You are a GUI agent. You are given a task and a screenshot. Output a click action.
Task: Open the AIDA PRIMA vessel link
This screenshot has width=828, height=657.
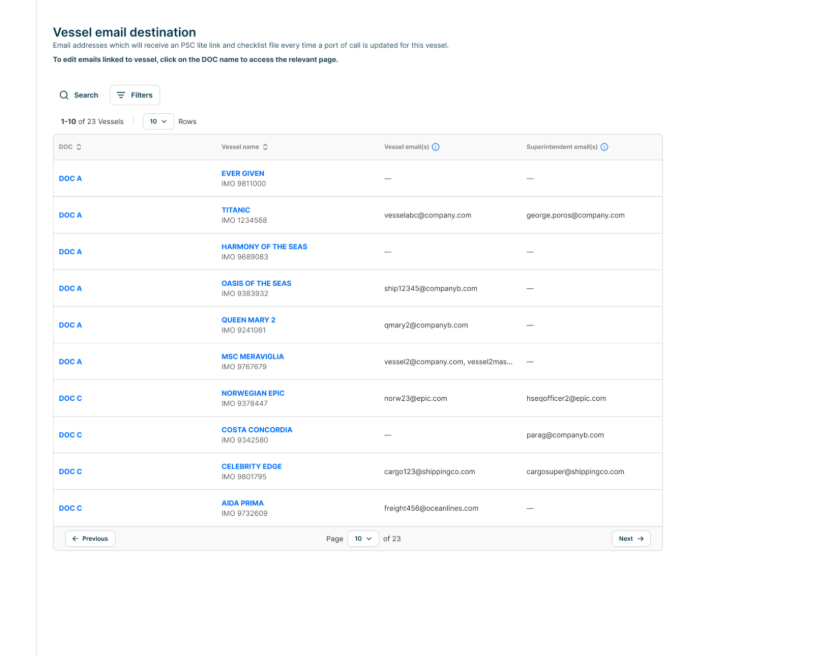242,503
